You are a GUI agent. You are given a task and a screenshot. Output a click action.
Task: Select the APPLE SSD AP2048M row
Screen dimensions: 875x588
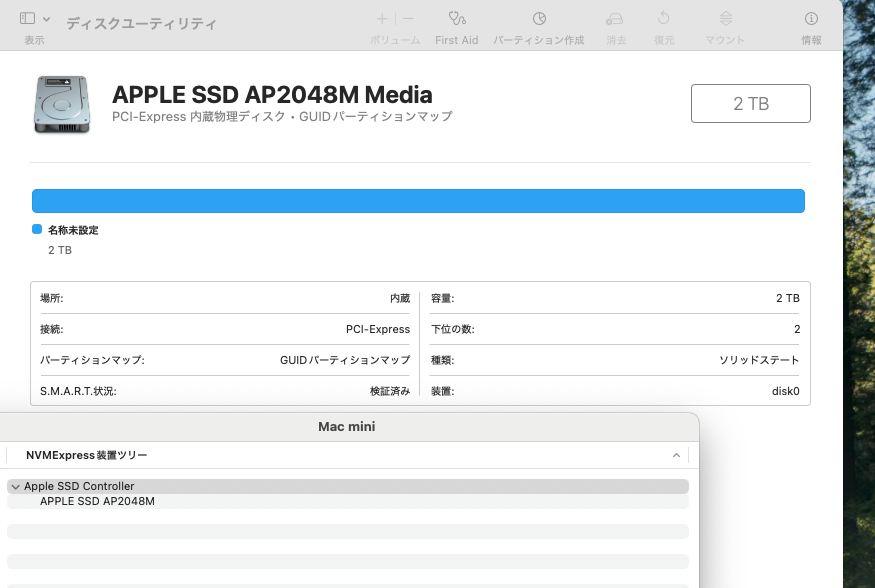tap(348, 502)
